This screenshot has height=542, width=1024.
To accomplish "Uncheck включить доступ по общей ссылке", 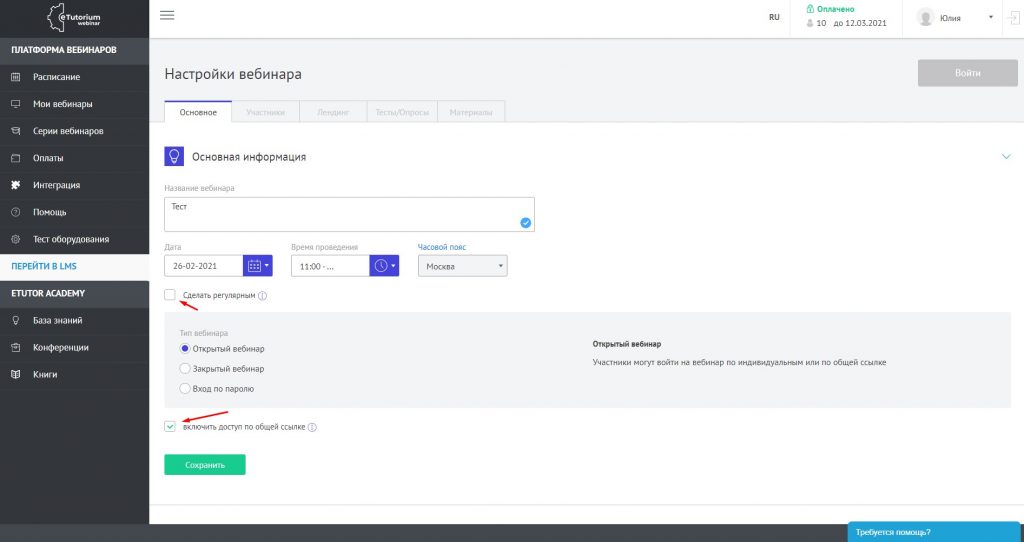I will [171, 427].
